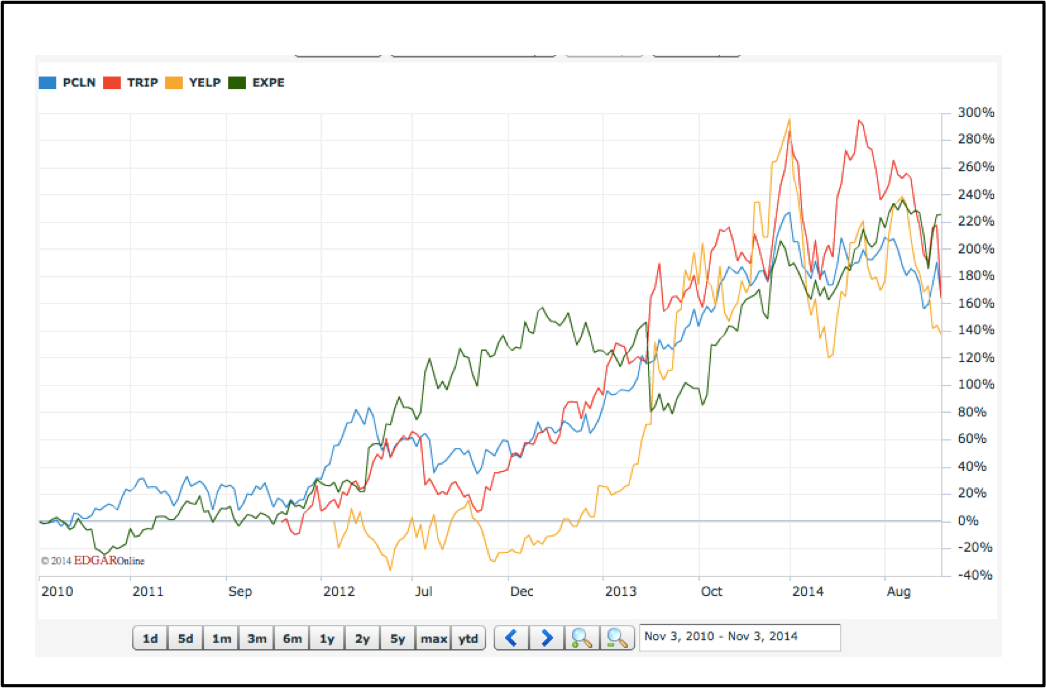
Task: Shift chart range forward with right arrow
Action: click(547, 639)
